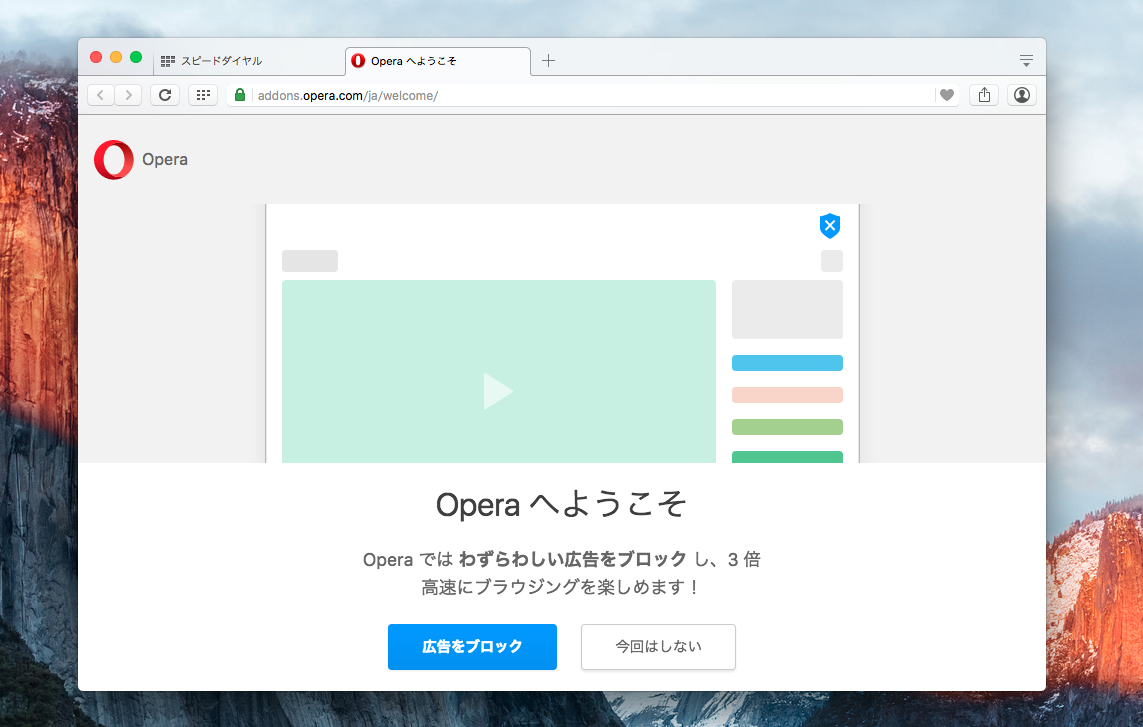Click the blue ad-blocker shield icon
Viewport: 1143px width, 727px height.
point(830,225)
